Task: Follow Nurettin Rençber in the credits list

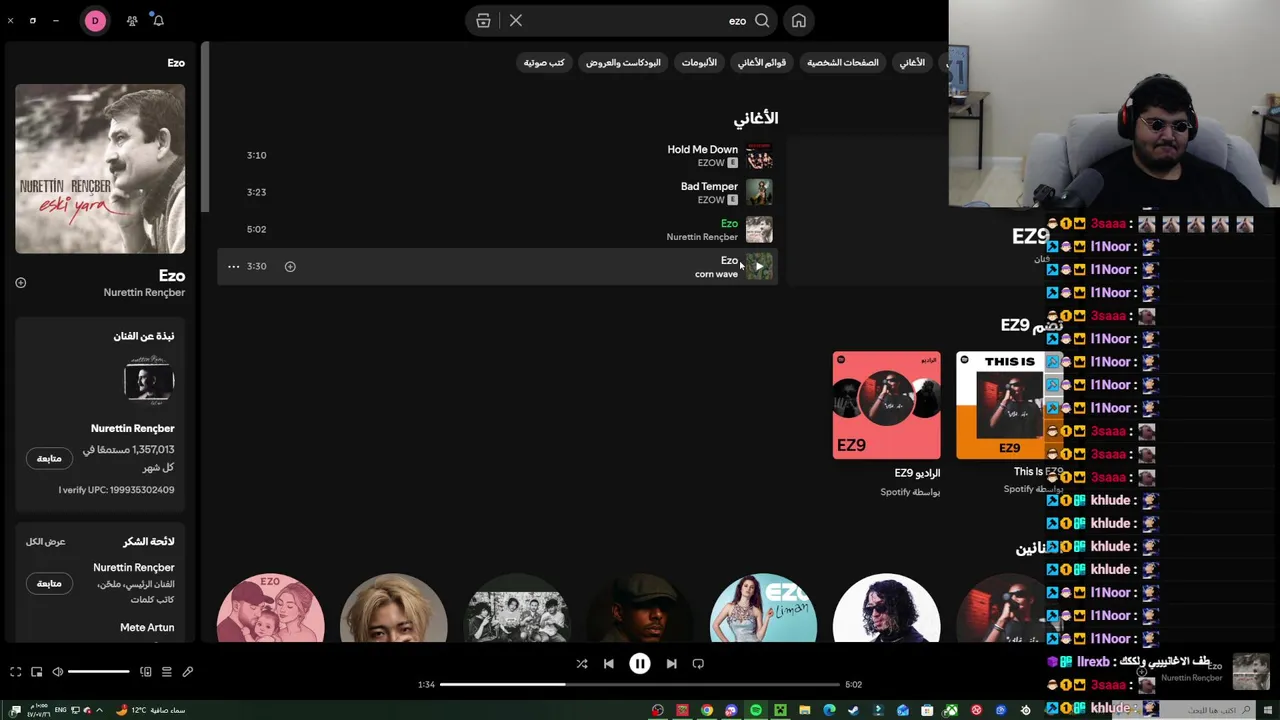Action: click(x=49, y=583)
